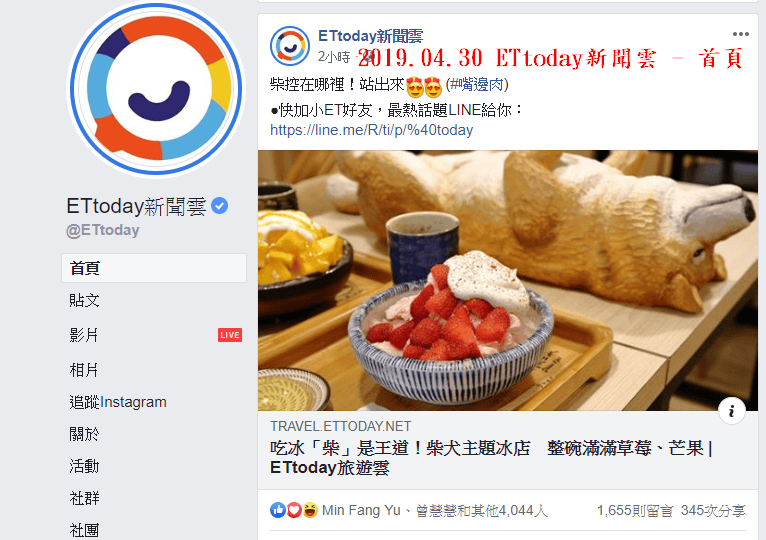
Task: Click the Like reaction icon
Action: tap(277, 510)
